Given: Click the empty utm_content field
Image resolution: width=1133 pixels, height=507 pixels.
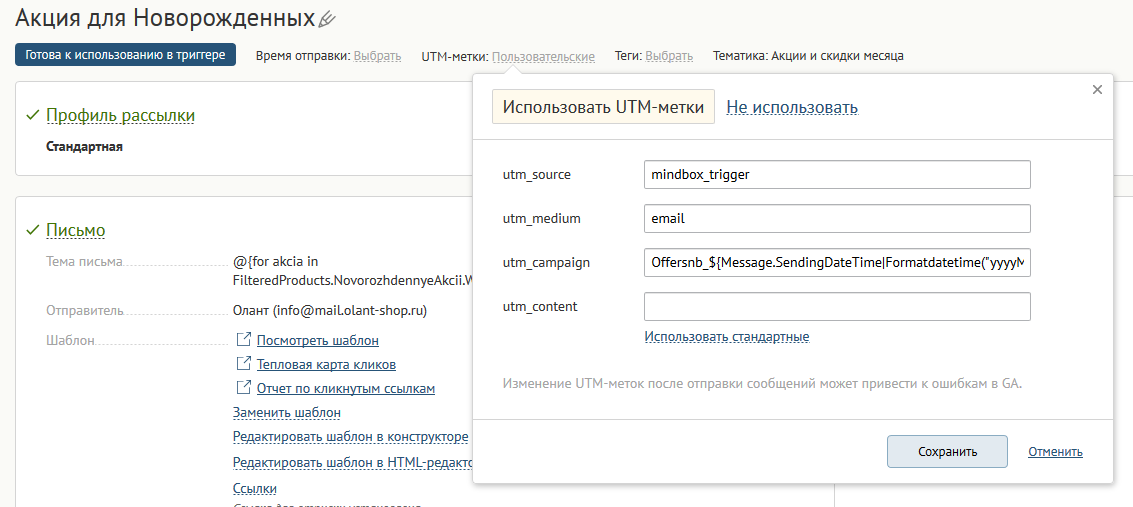Looking at the screenshot, I should click(x=837, y=306).
